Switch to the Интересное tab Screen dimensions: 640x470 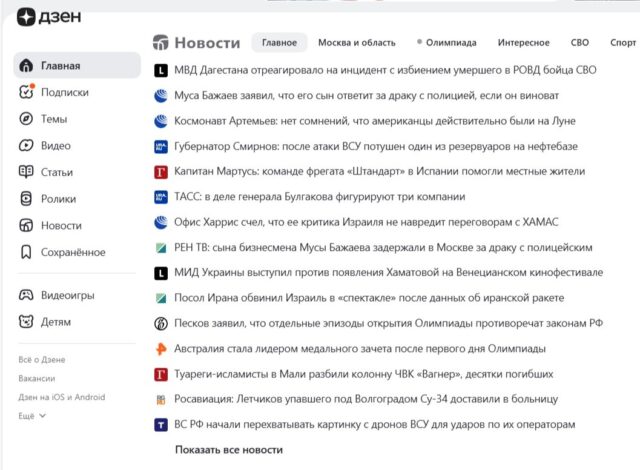click(523, 42)
